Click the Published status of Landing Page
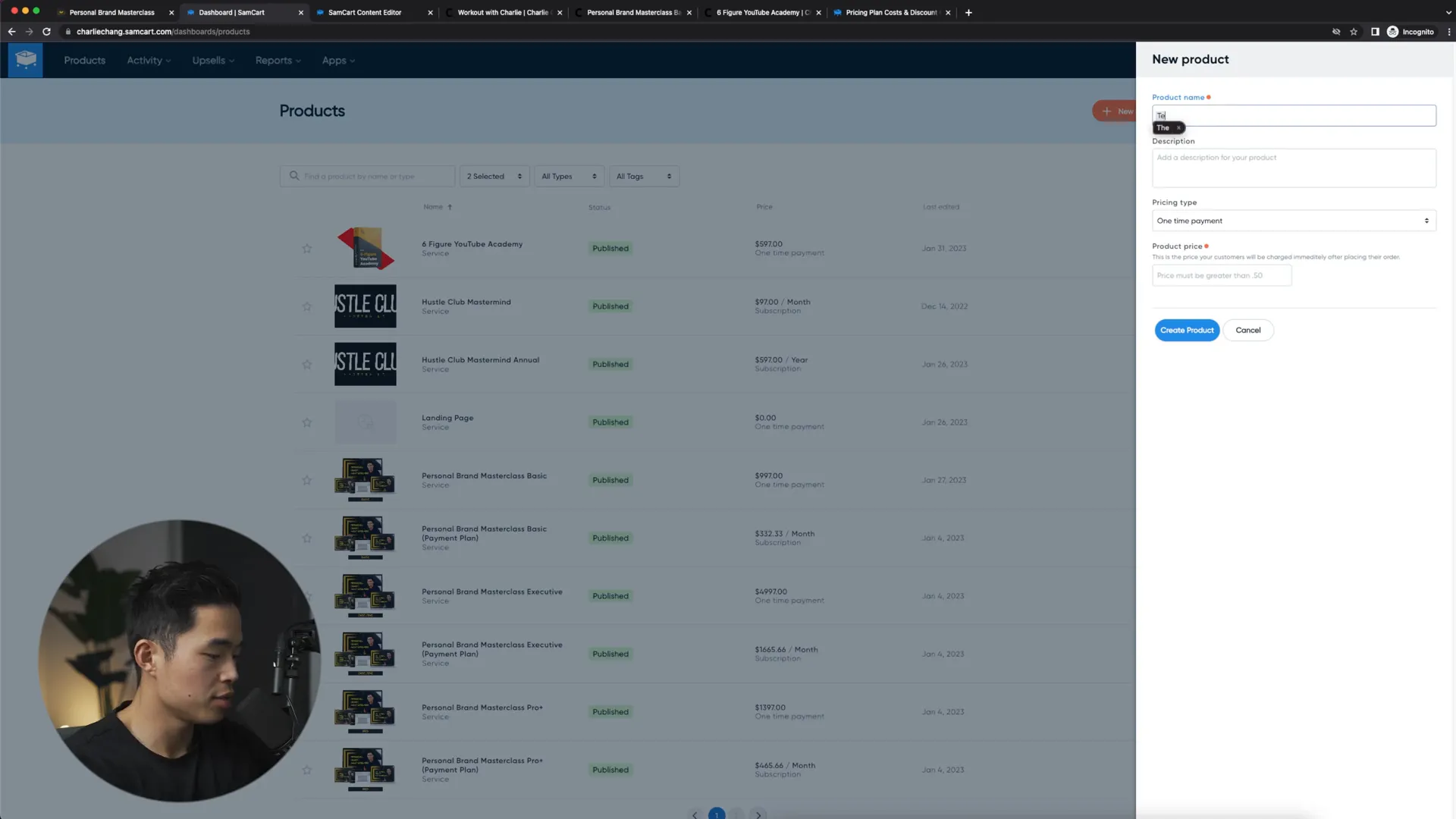Viewport: 1456px width, 819px height. 610,422
